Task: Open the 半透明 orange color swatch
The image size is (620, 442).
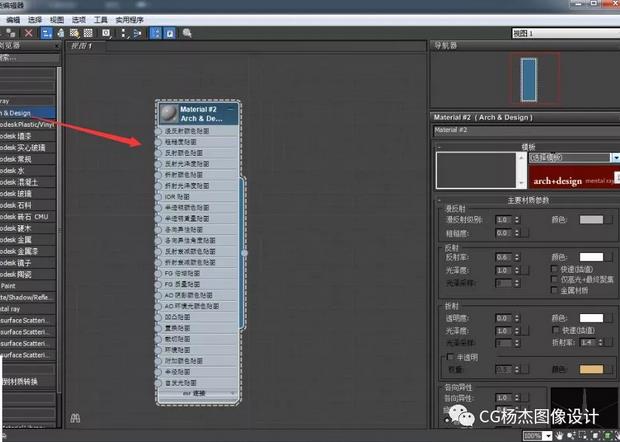Action: pyautogui.click(x=591, y=369)
